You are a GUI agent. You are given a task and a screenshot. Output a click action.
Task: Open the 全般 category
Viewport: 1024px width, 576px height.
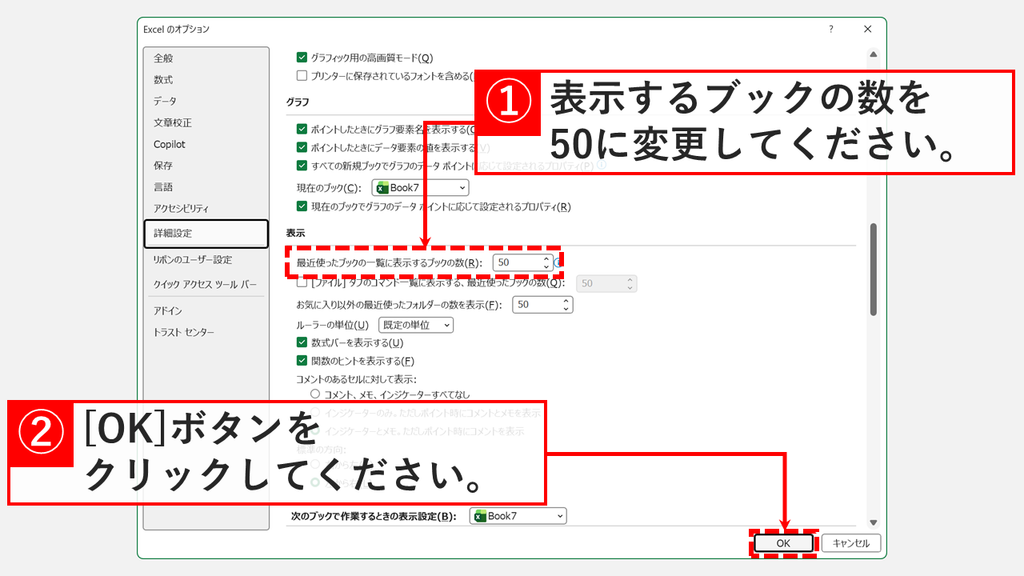click(x=163, y=58)
